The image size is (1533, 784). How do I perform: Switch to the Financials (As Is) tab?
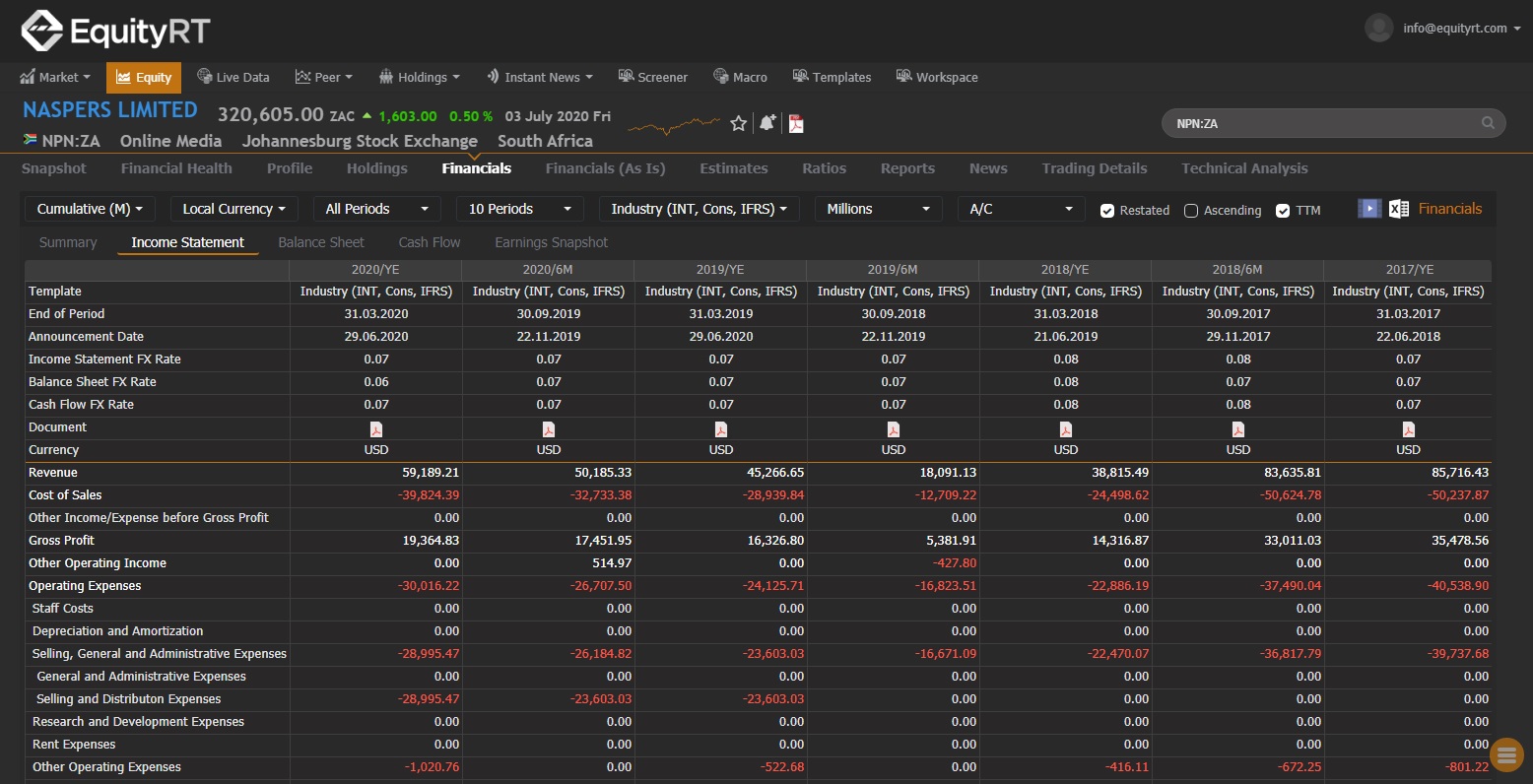(605, 168)
